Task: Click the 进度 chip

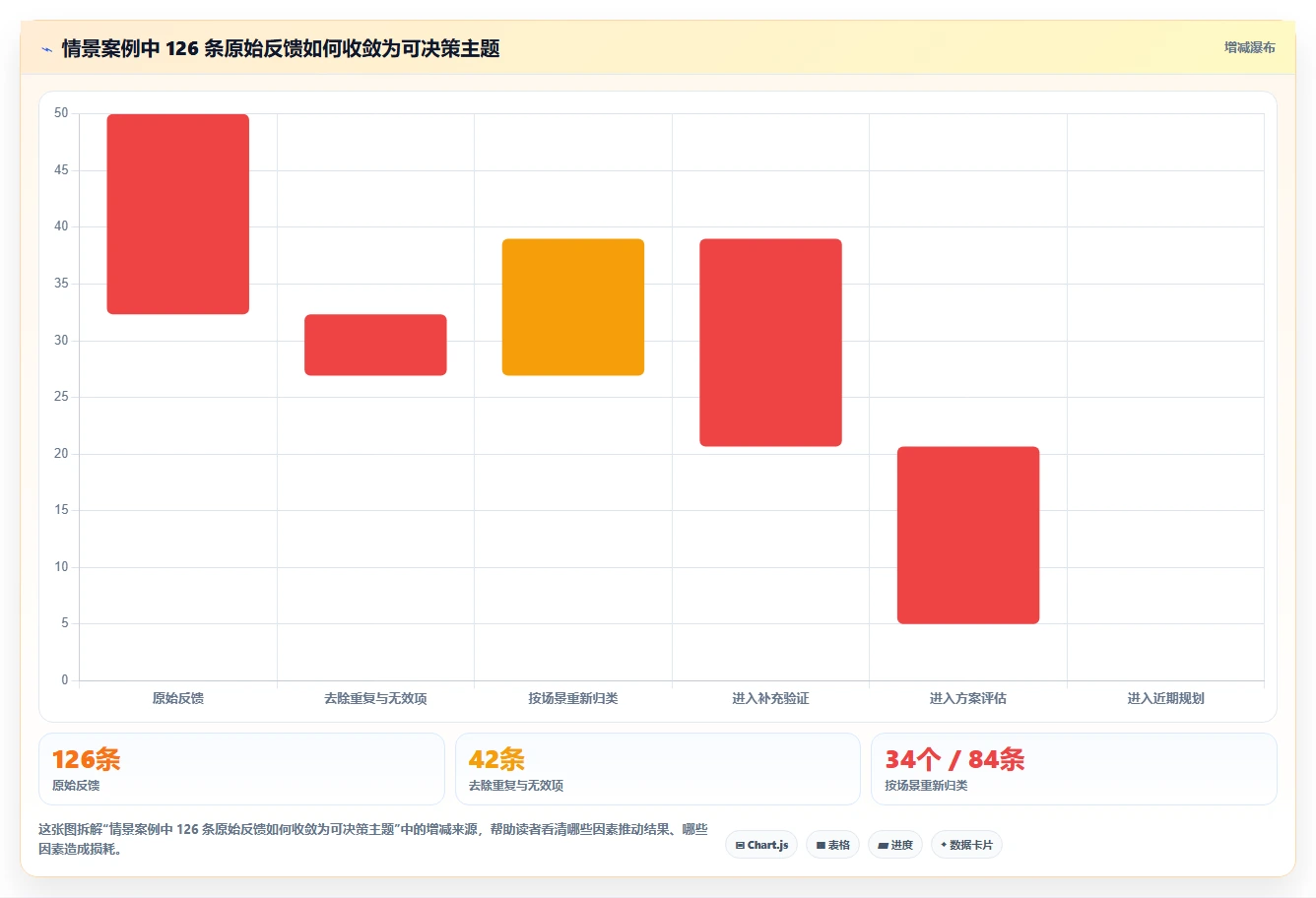Action: 895,845
